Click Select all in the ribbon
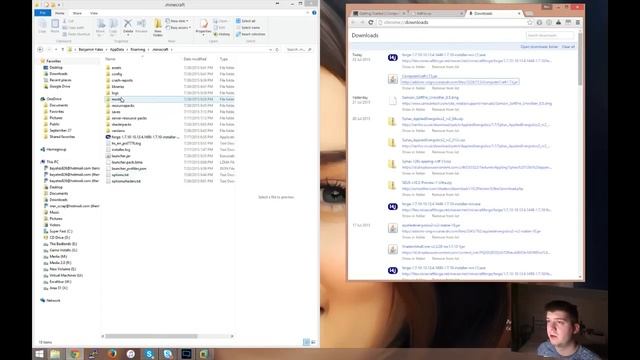This screenshot has width=640, height=360. 246,21
